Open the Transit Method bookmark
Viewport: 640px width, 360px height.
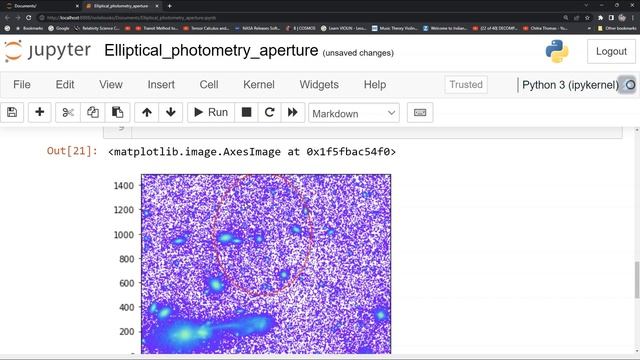[x=157, y=29]
